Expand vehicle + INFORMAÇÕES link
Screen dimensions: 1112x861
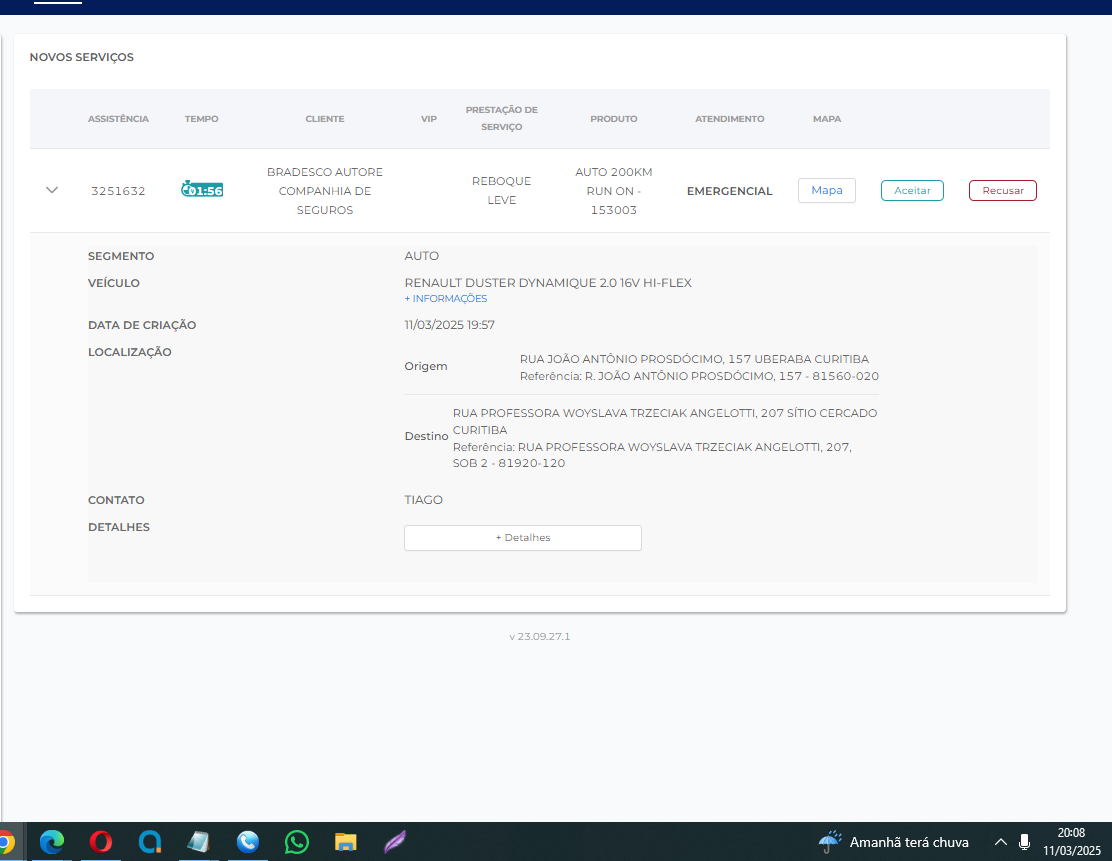click(x=446, y=299)
